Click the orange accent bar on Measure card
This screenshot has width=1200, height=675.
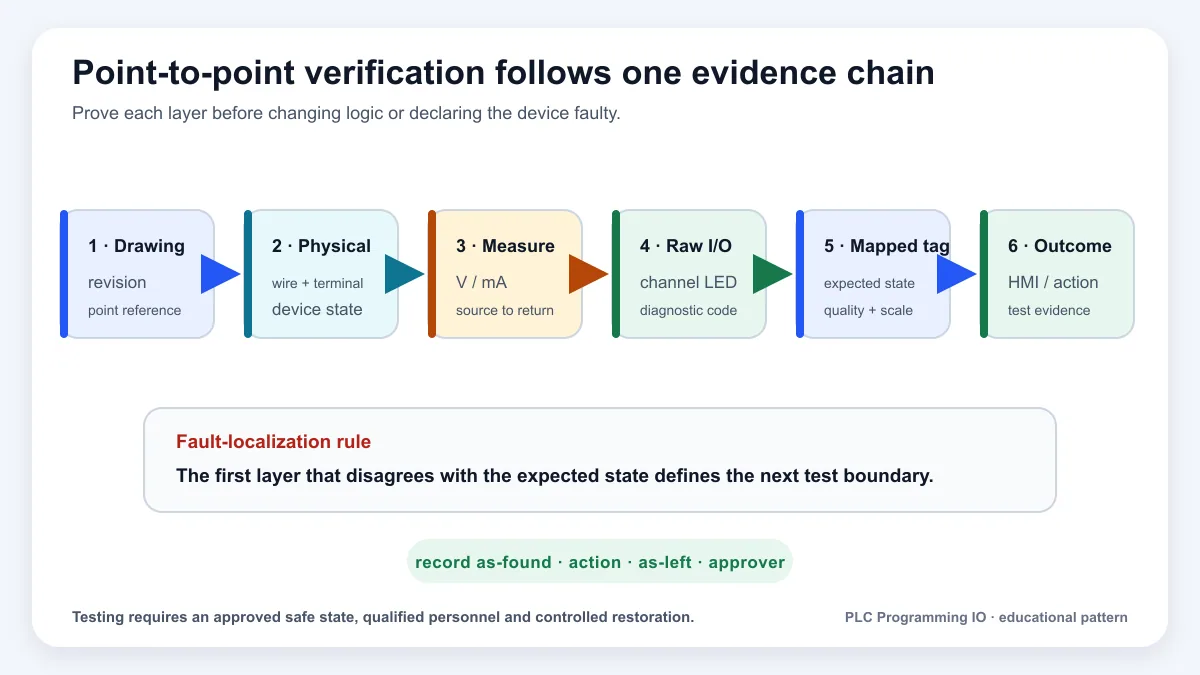tap(432, 274)
